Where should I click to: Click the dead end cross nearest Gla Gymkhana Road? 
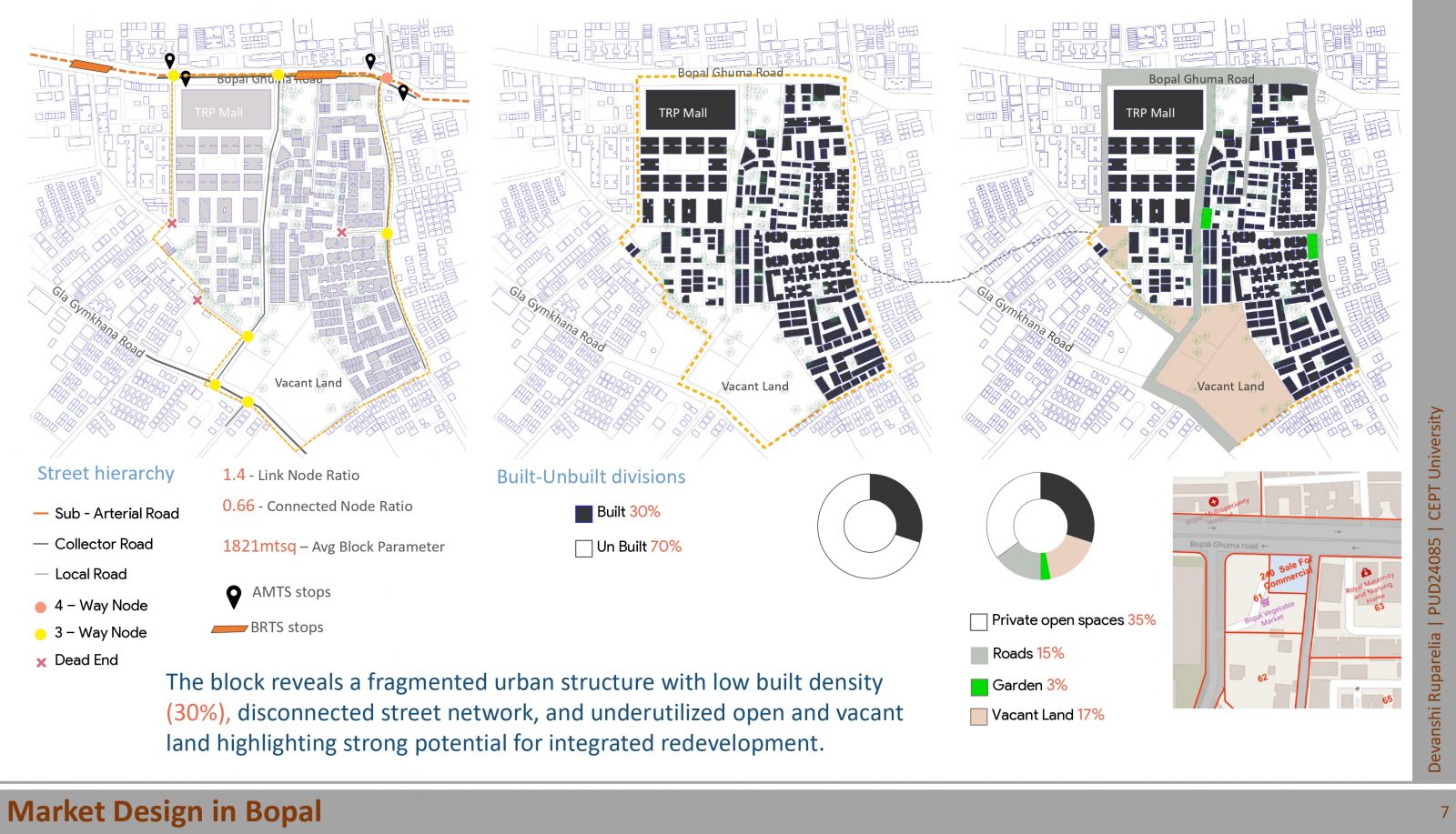click(197, 300)
